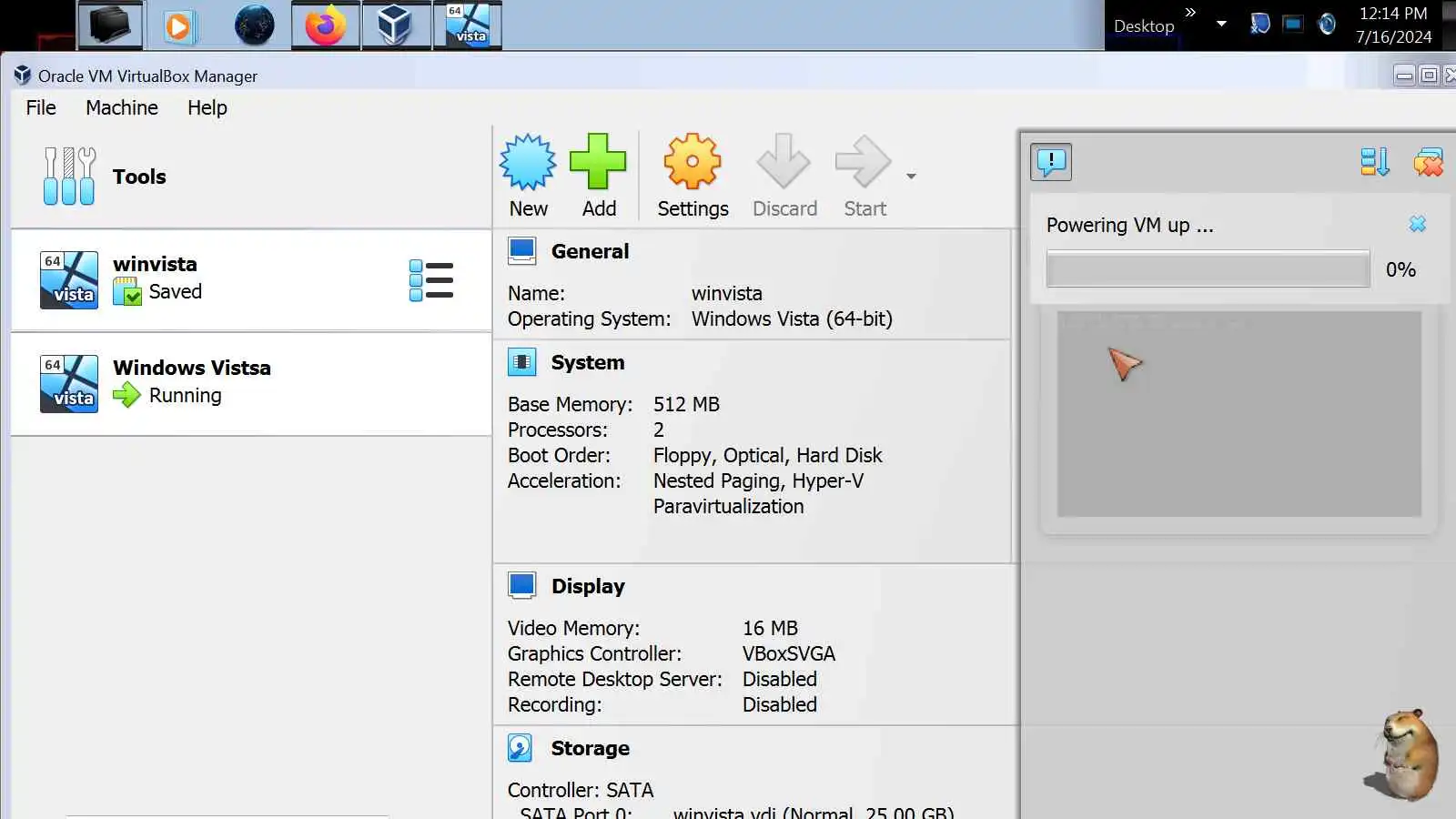
Task: Select the Windows Vistsa running machine
Action: (x=251, y=384)
